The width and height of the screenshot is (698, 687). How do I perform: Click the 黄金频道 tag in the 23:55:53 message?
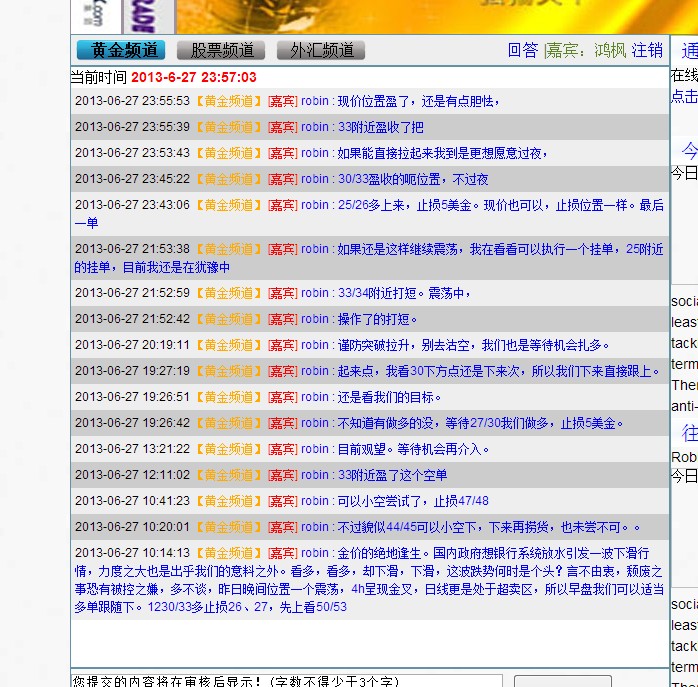pos(228,101)
